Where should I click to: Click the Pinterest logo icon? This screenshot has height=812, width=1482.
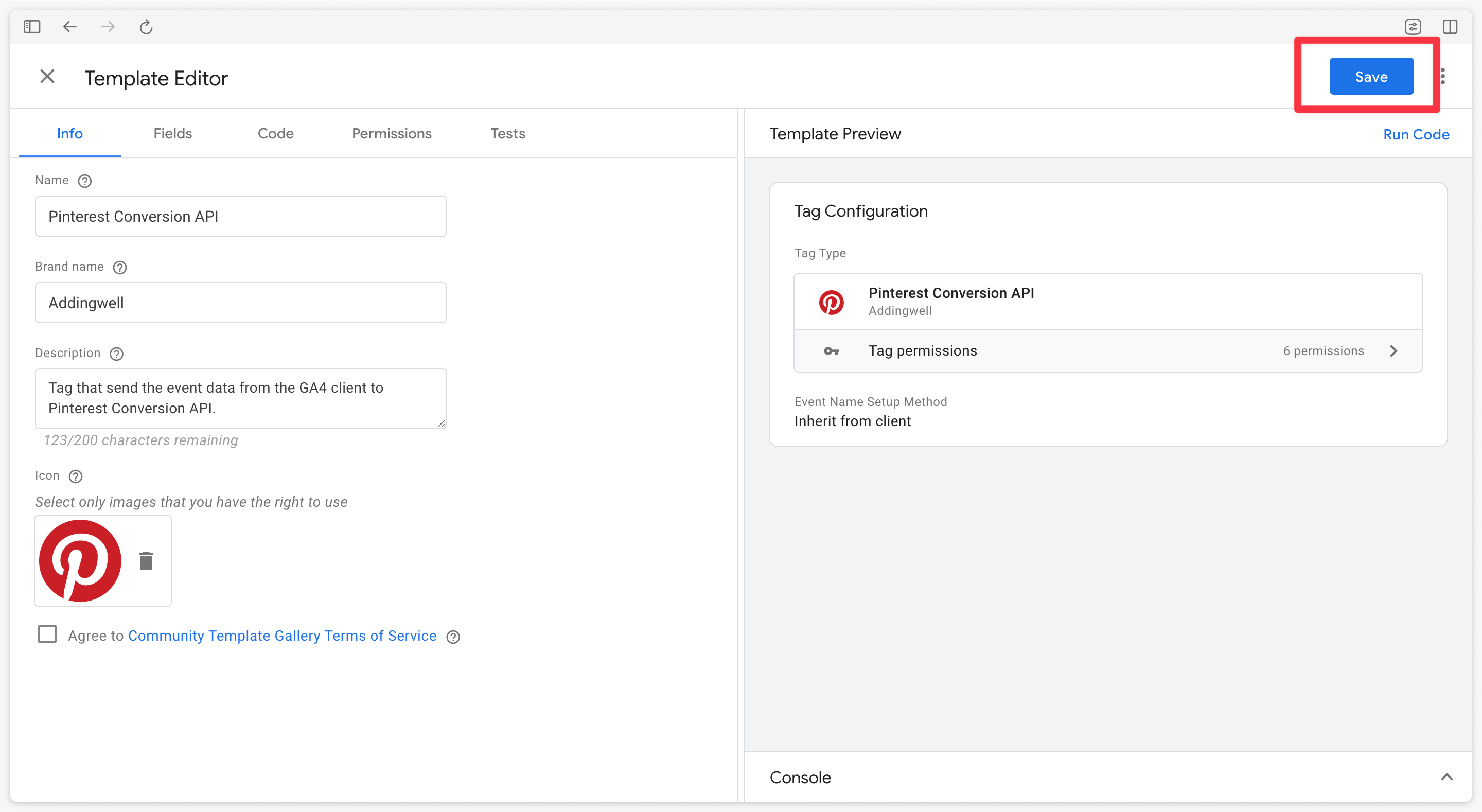[x=84, y=561]
